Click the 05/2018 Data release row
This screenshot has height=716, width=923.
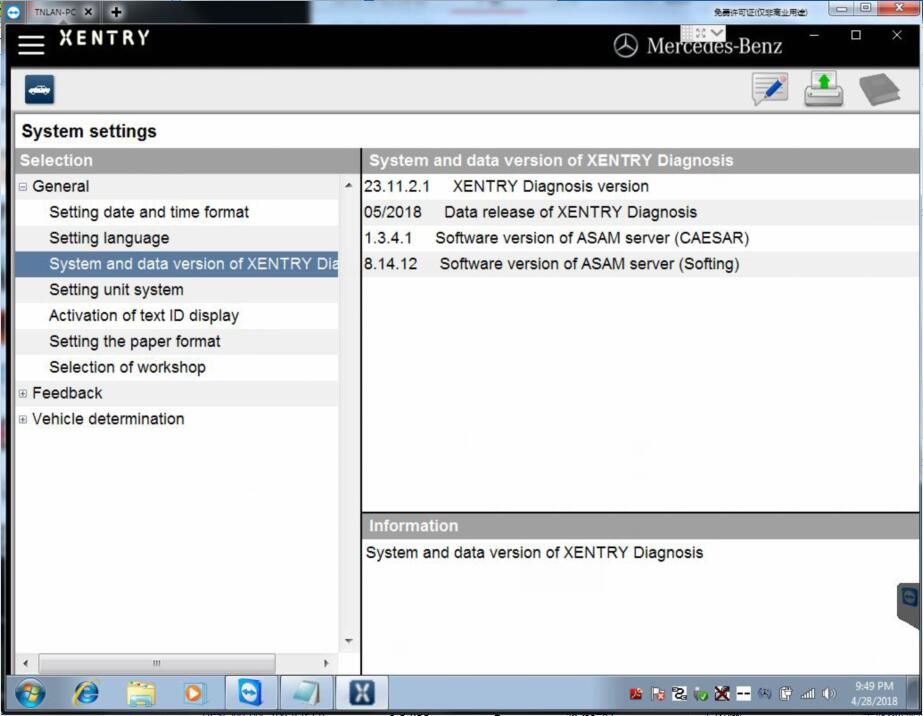[640, 212]
